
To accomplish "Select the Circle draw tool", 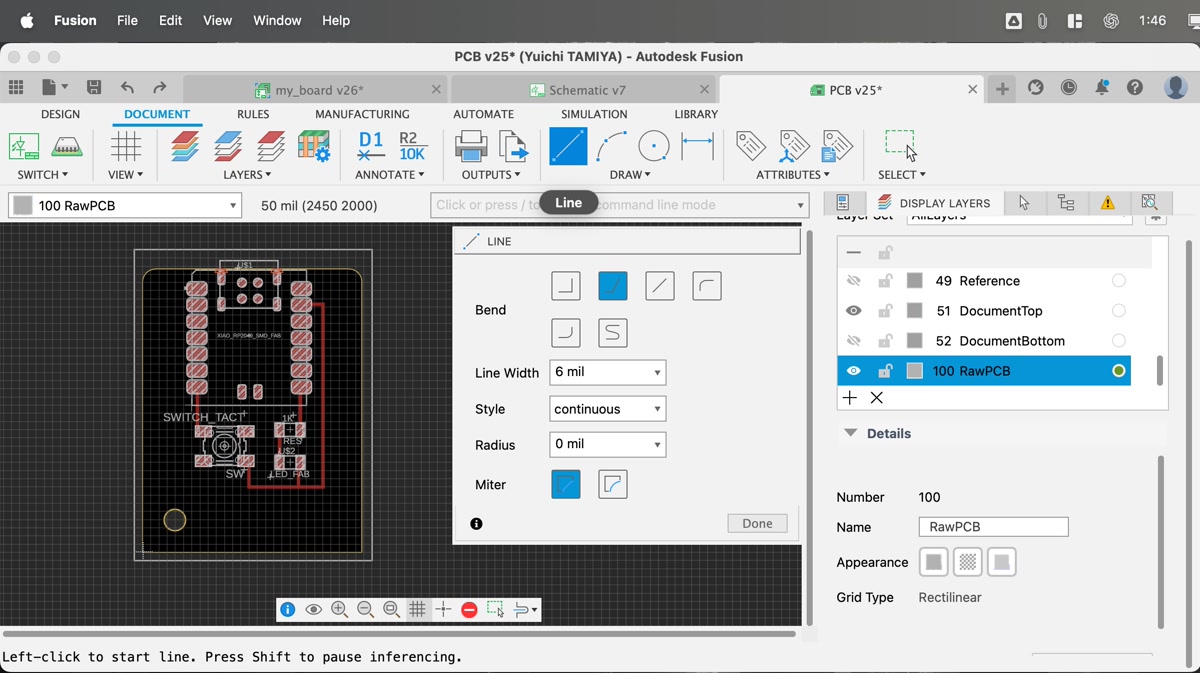I will pyautogui.click(x=654, y=147).
